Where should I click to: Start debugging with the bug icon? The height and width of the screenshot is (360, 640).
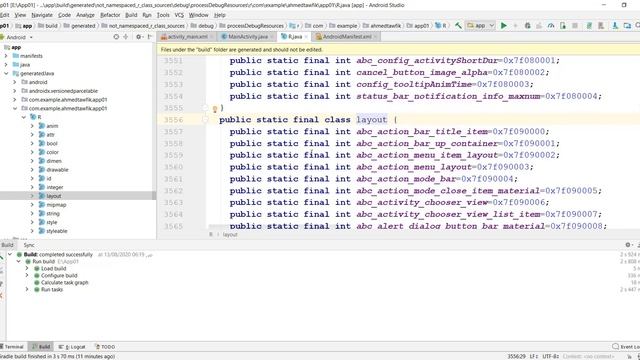click(527, 26)
